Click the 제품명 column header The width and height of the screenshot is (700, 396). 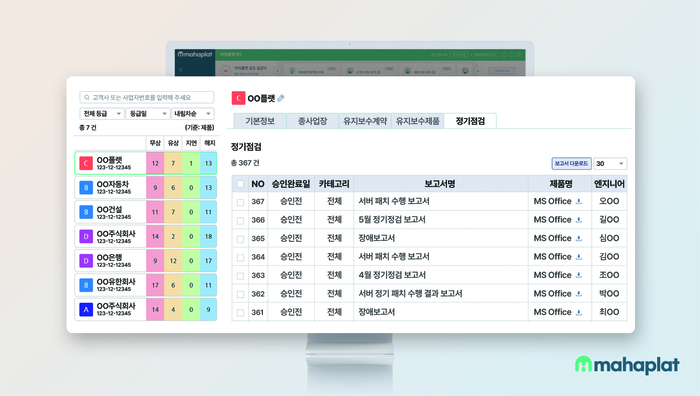560,184
